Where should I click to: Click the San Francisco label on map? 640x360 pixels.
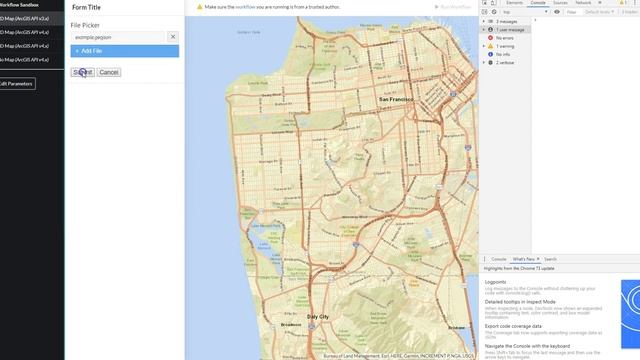pos(396,99)
